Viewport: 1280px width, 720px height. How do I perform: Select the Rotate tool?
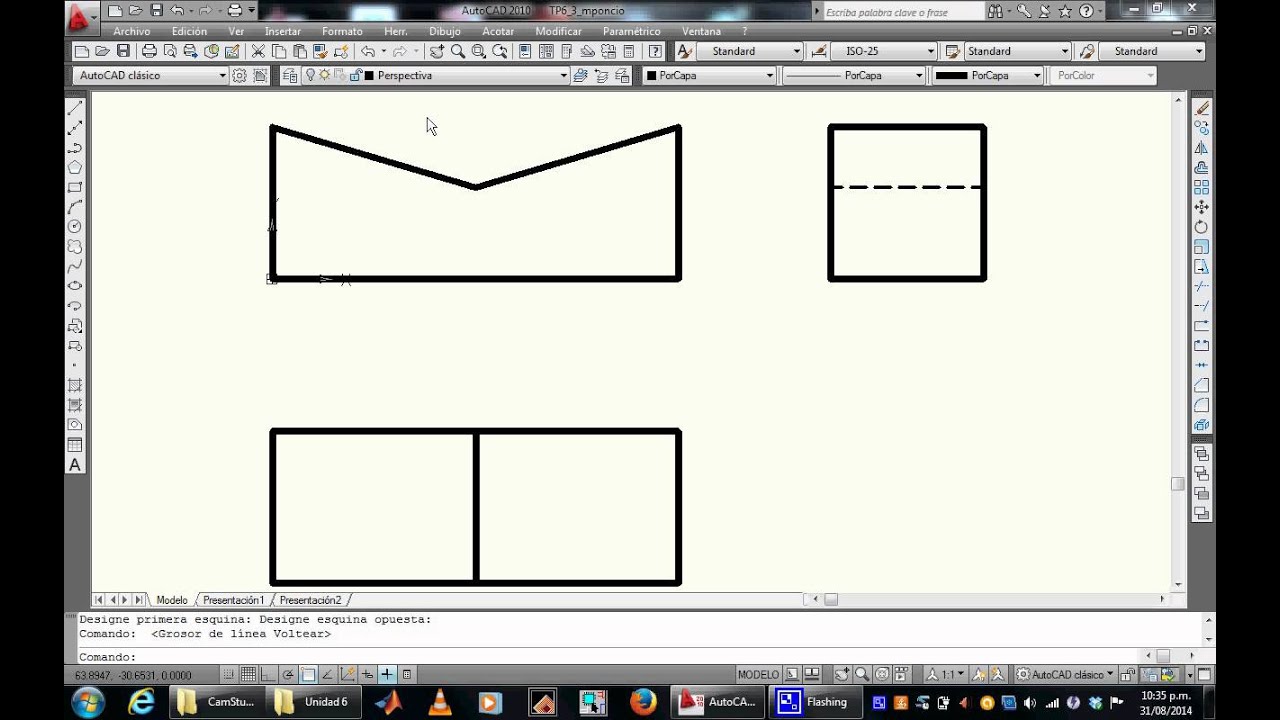[x=1202, y=227]
